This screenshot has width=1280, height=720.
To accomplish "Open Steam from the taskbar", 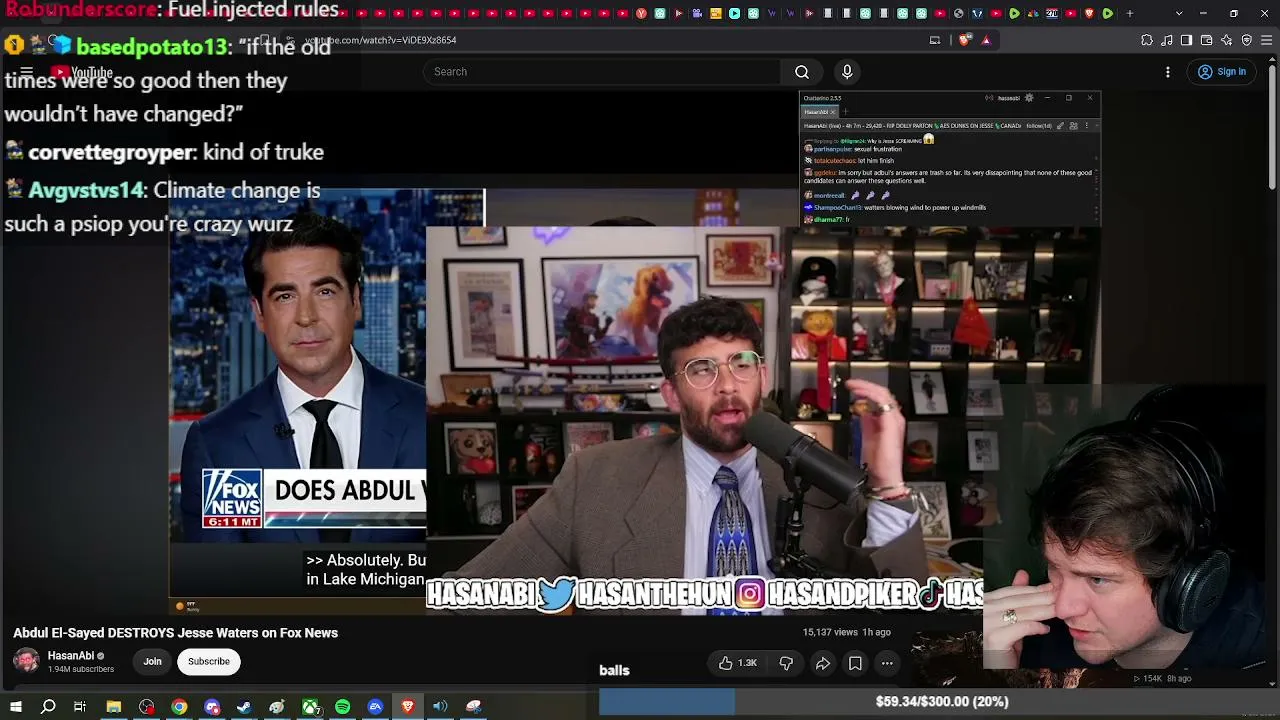I will (244, 707).
